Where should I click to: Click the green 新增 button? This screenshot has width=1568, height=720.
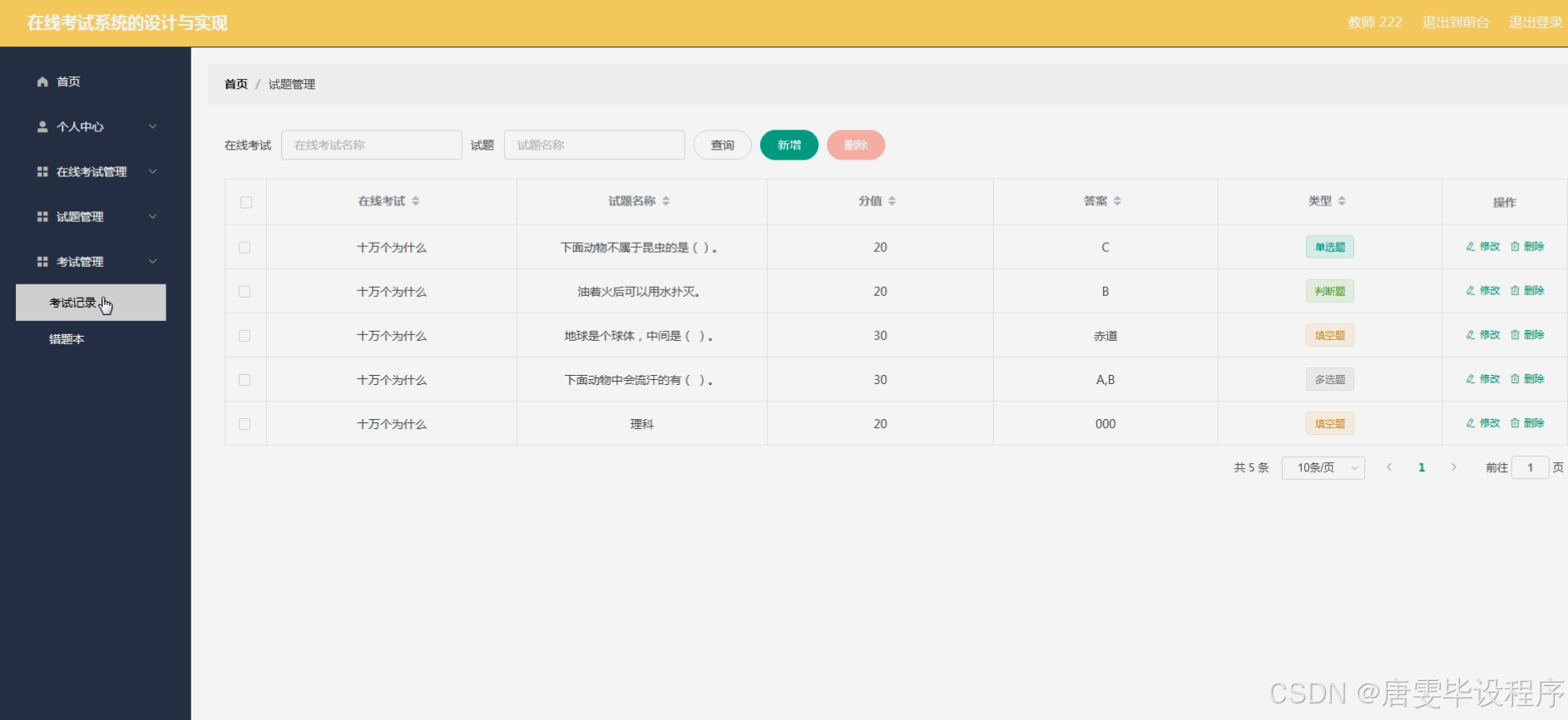[x=789, y=145]
